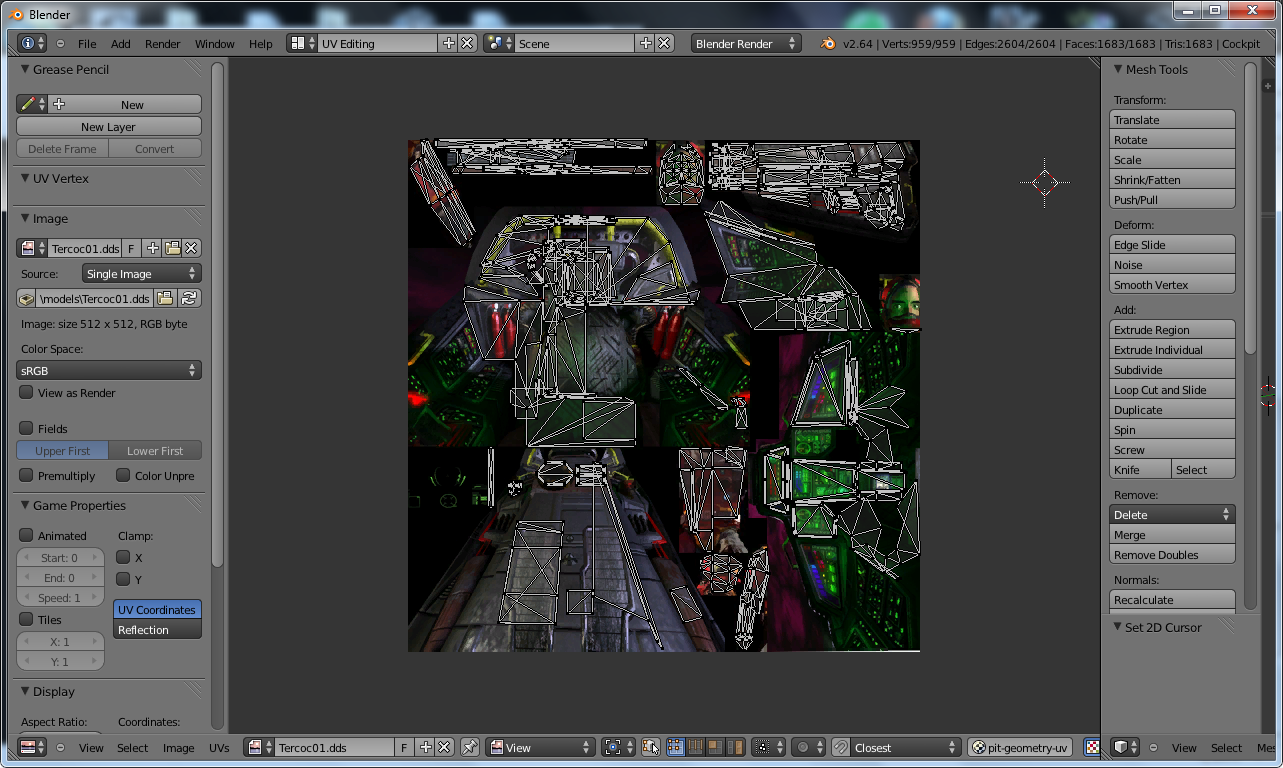
Task: Toggle fake user F beside Tercoc01.dds in Image panel
Action: (x=131, y=248)
